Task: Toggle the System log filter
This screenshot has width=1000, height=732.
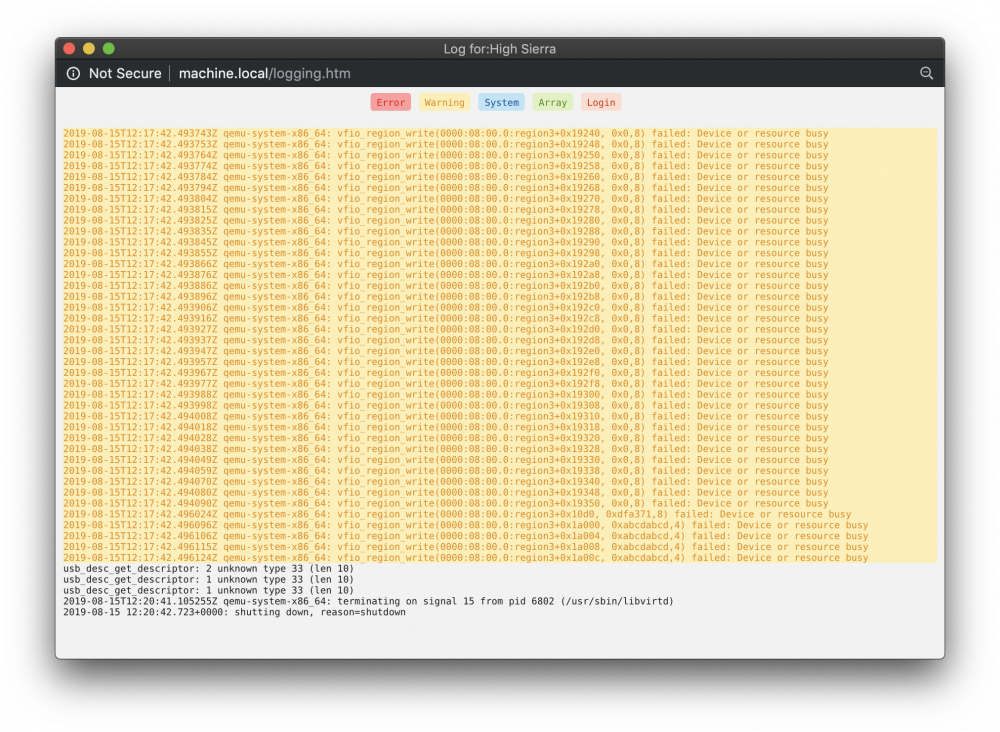Action: pos(501,103)
